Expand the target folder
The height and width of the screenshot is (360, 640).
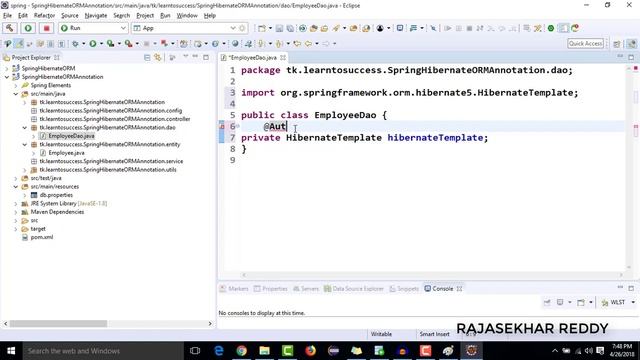tap(16, 229)
